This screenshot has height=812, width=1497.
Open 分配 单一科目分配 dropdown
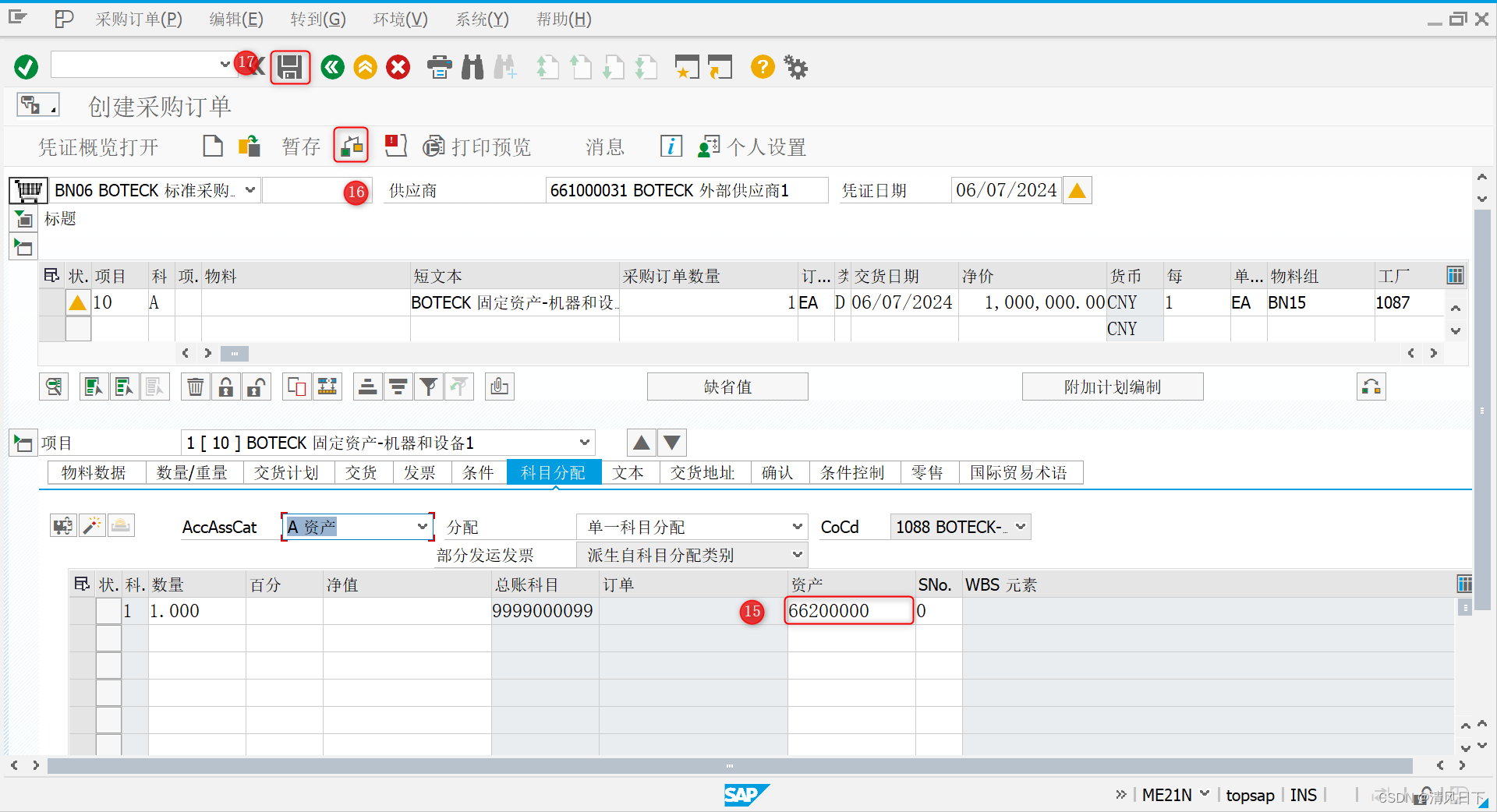pyautogui.click(x=797, y=527)
